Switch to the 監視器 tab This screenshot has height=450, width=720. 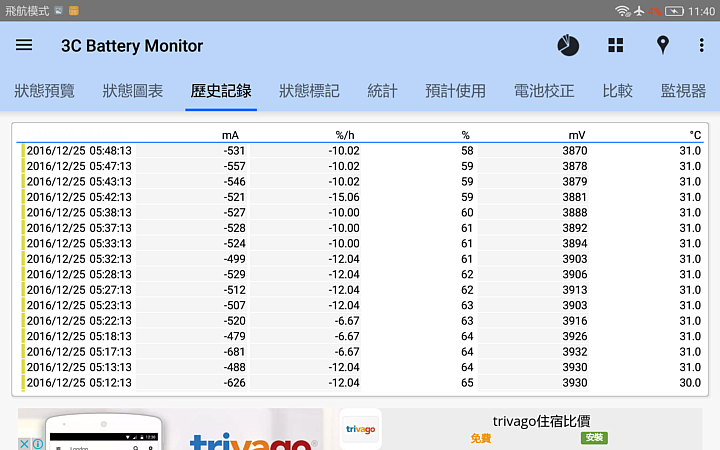click(x=683, y=90)
